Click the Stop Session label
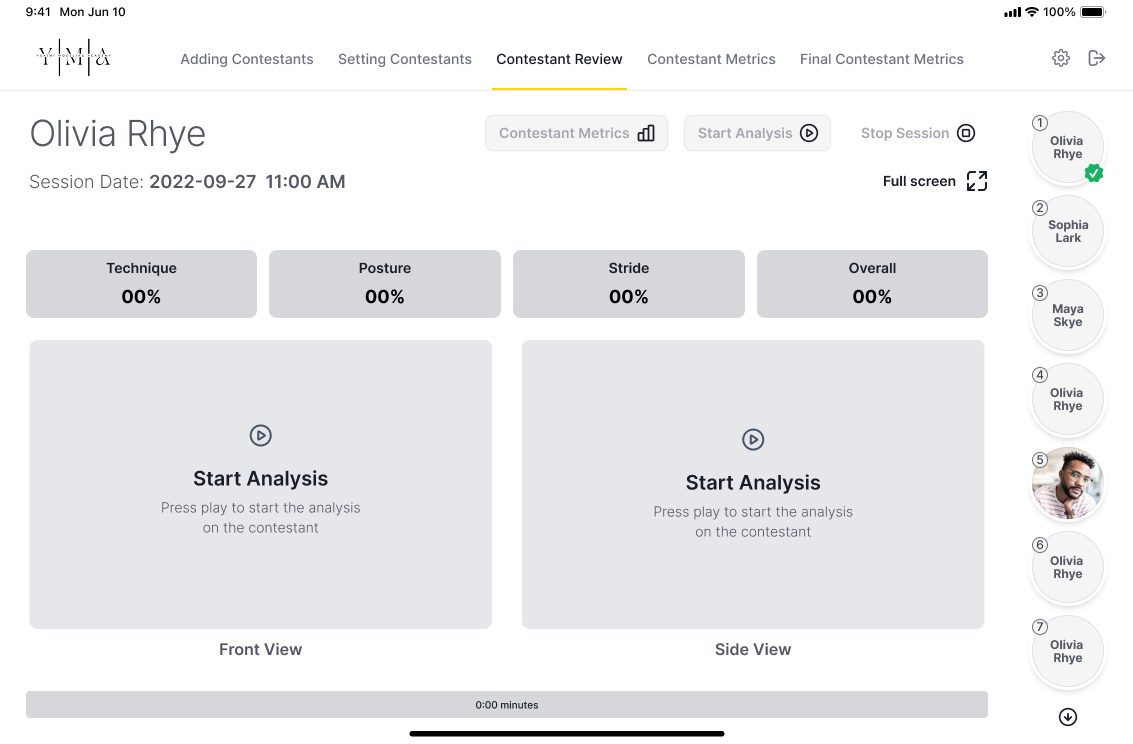This screenshot has height=744, width=1133. [x=905, y=133]
